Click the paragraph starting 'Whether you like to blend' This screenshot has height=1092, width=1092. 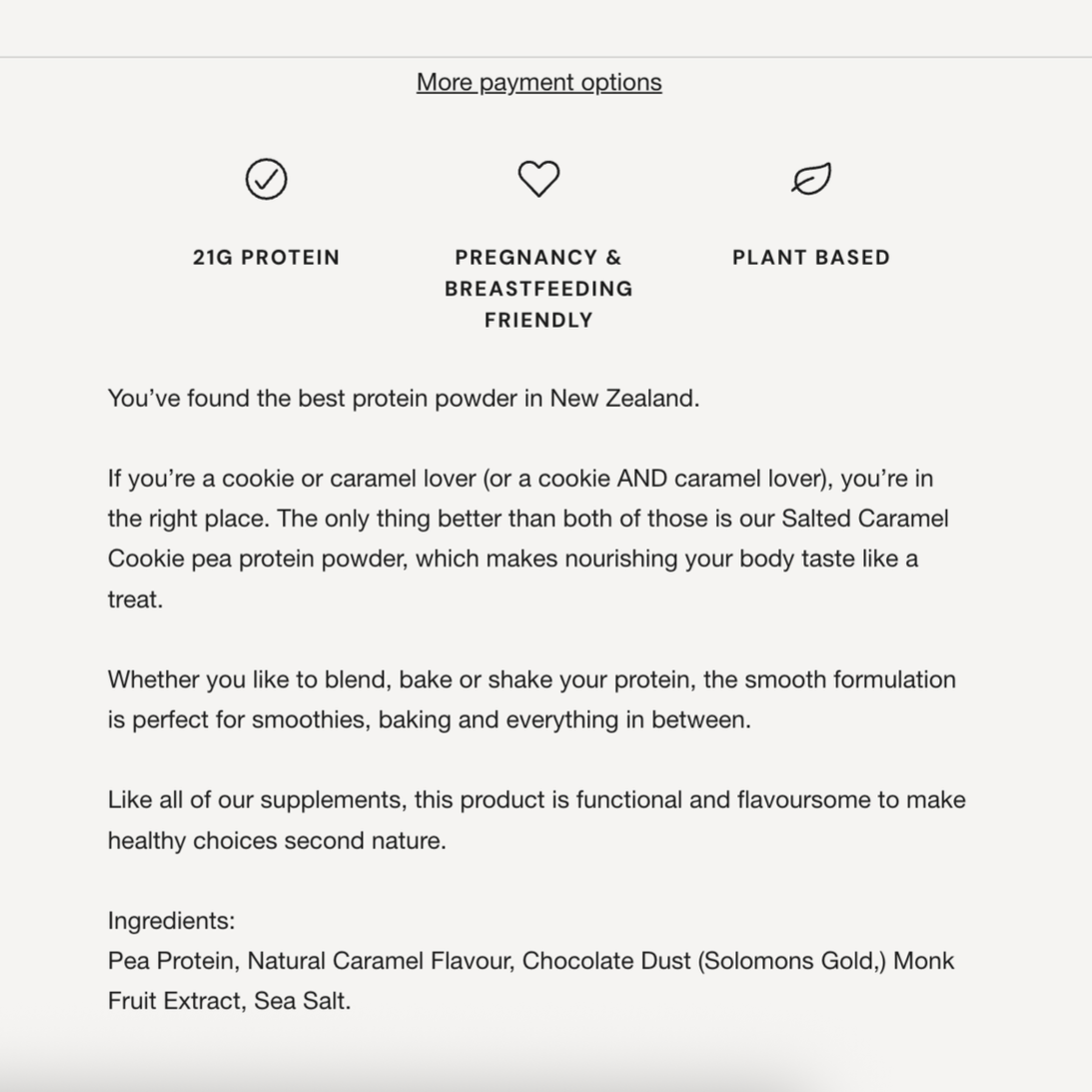pos(533,699)
